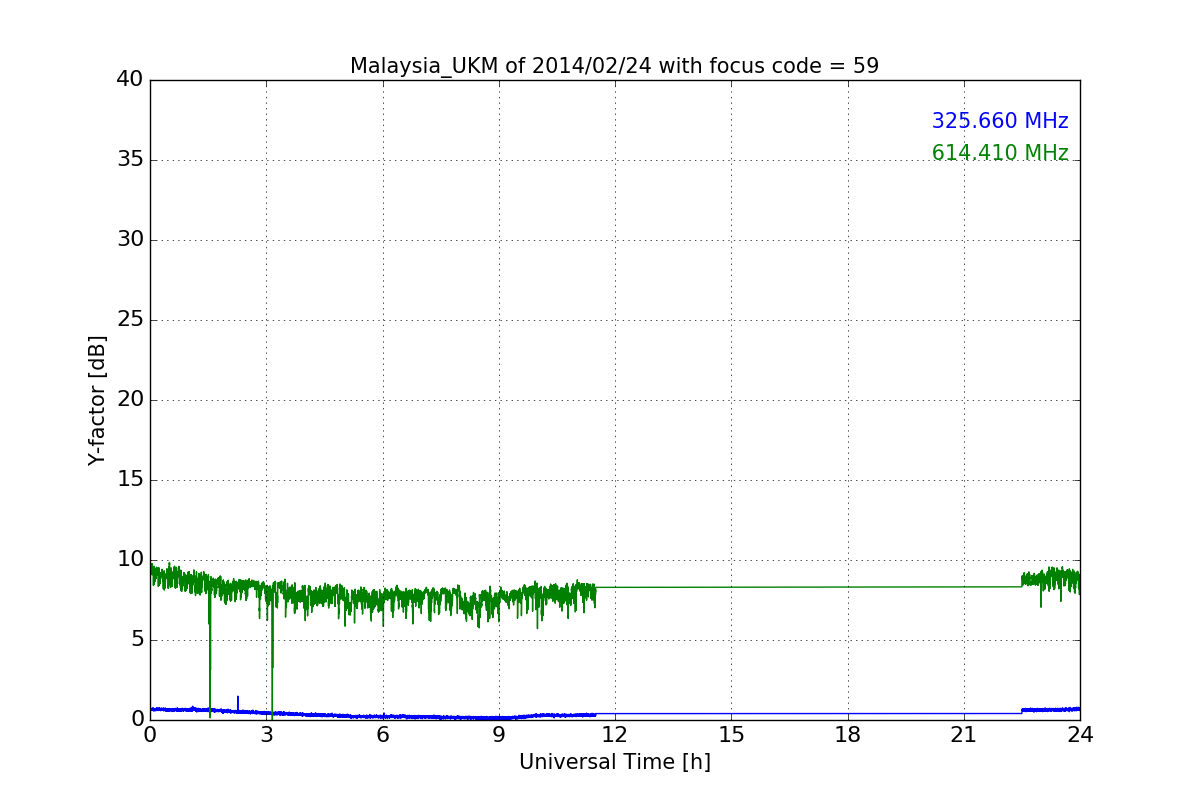Click y-axis tick value "30"
1200x800 pixels.
pyautogui.click(x=131, y=240)
